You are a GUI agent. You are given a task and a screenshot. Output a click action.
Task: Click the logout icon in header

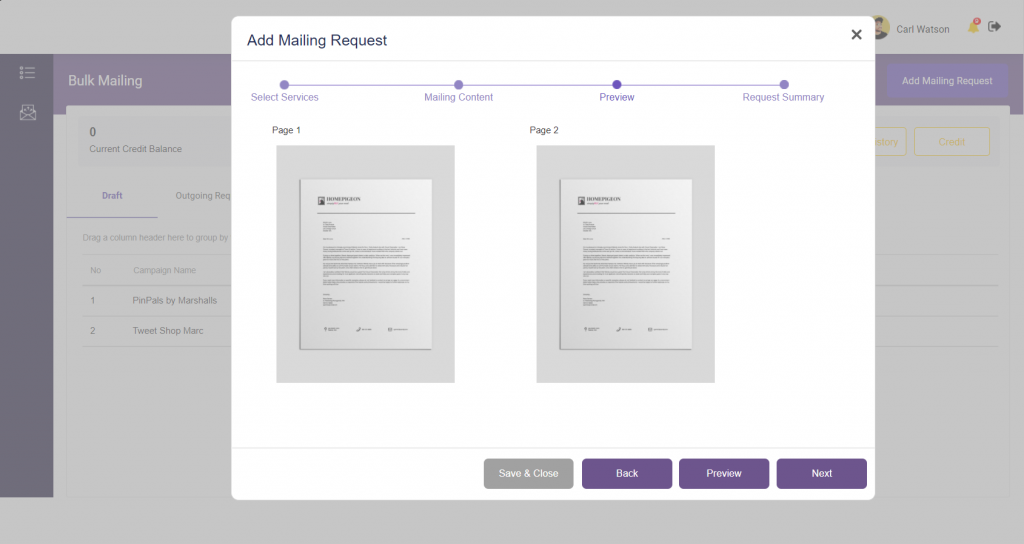(994, 27)
